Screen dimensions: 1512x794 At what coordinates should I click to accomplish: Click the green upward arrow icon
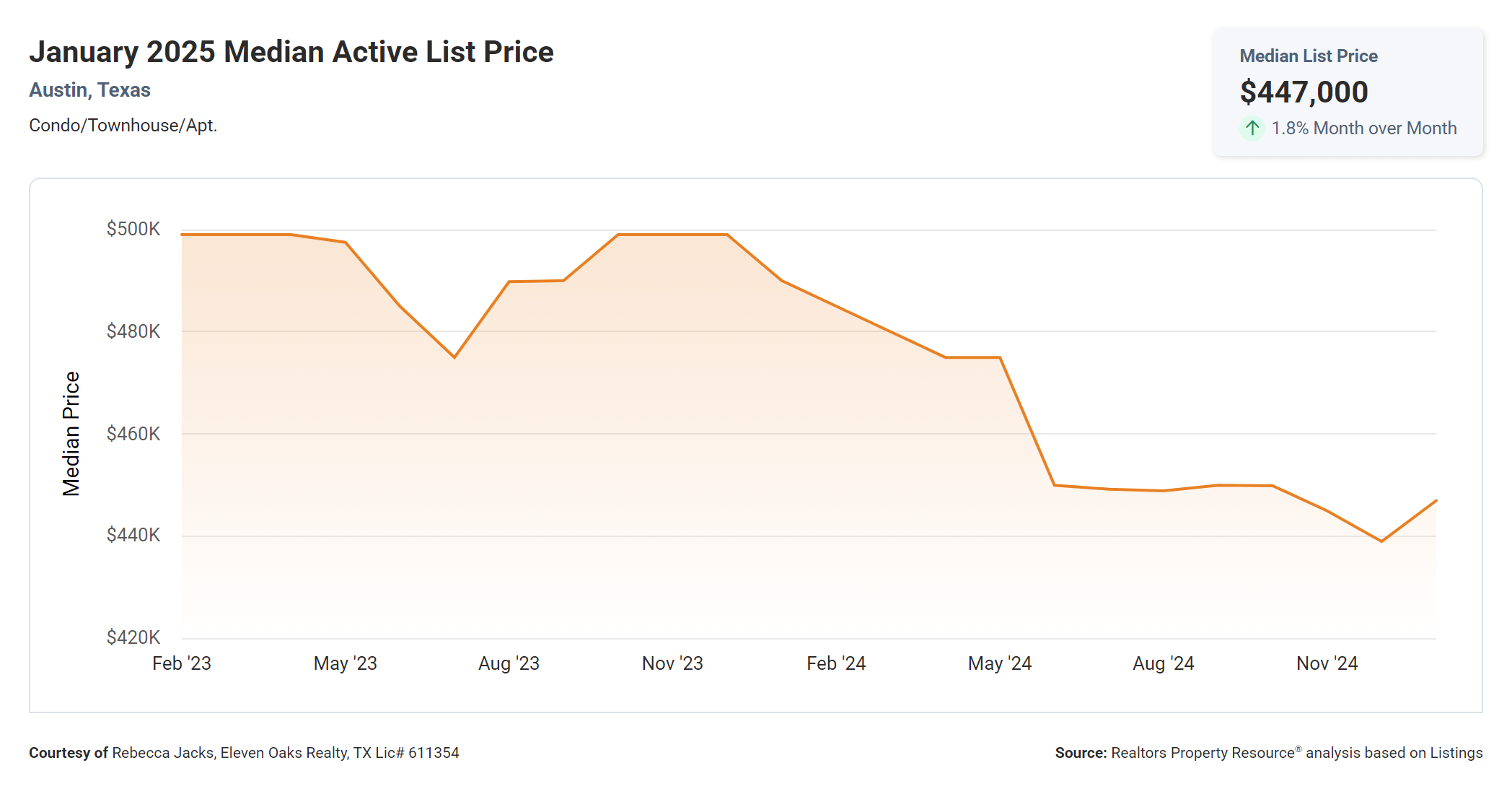coord(1252,128)
